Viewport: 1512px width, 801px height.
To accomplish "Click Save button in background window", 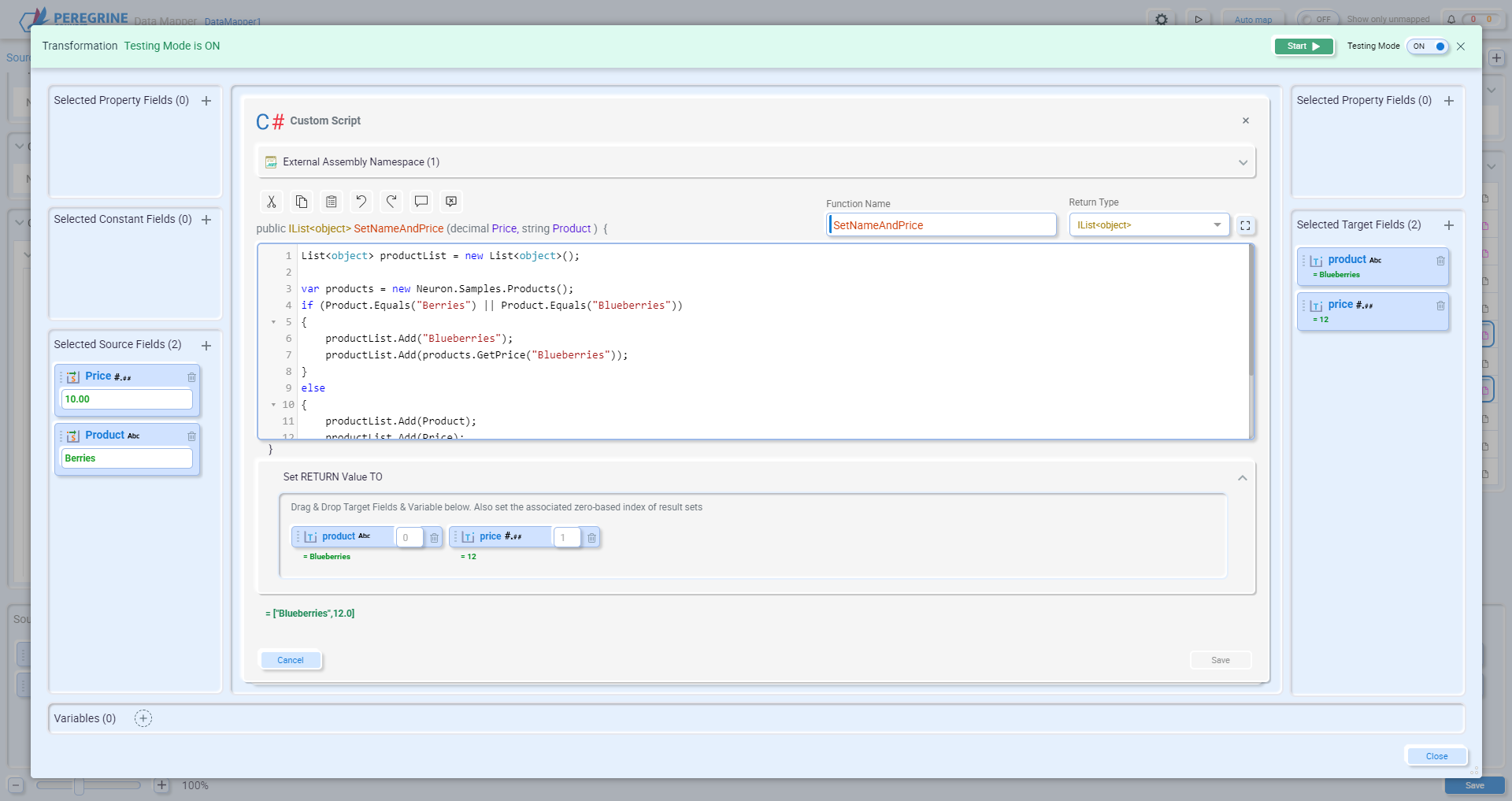I will [1474, 786].
